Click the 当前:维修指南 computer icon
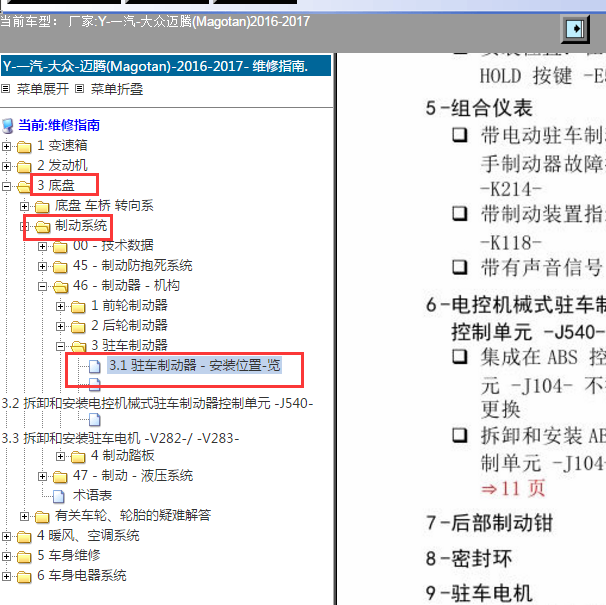Viewport: 606px width, 605px height. point(7,126)
